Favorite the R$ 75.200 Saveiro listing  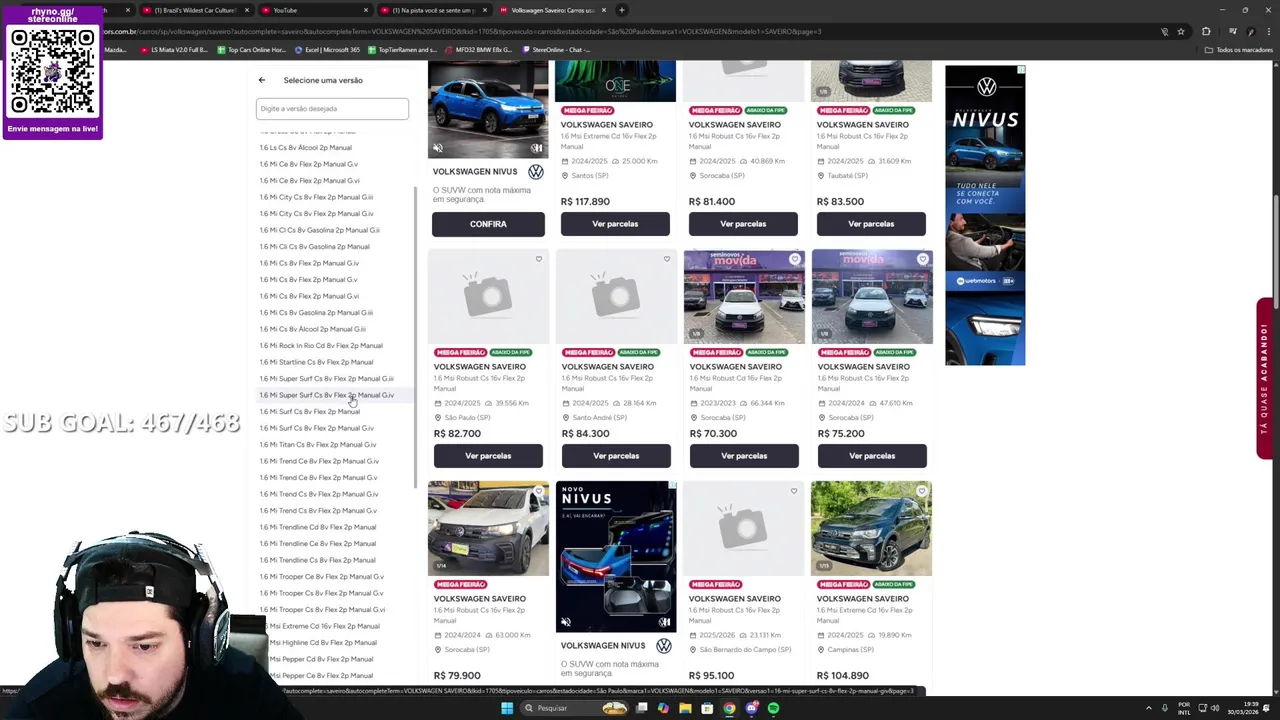point(923,259)
